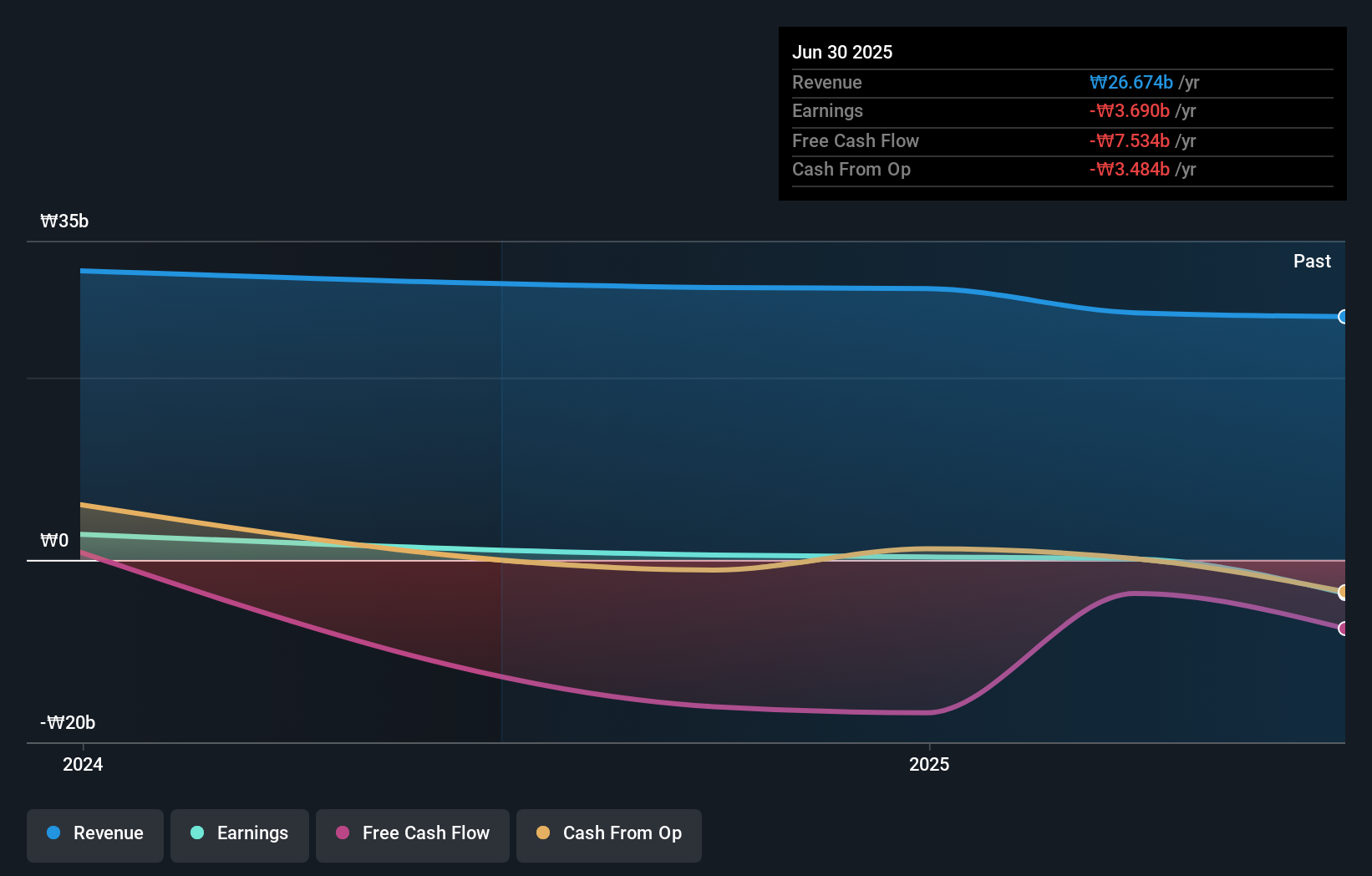This screenshot has width=1372, height=876.
Task: Click the 'Cash From Op' tooltip row label
Action: (851, 169)
